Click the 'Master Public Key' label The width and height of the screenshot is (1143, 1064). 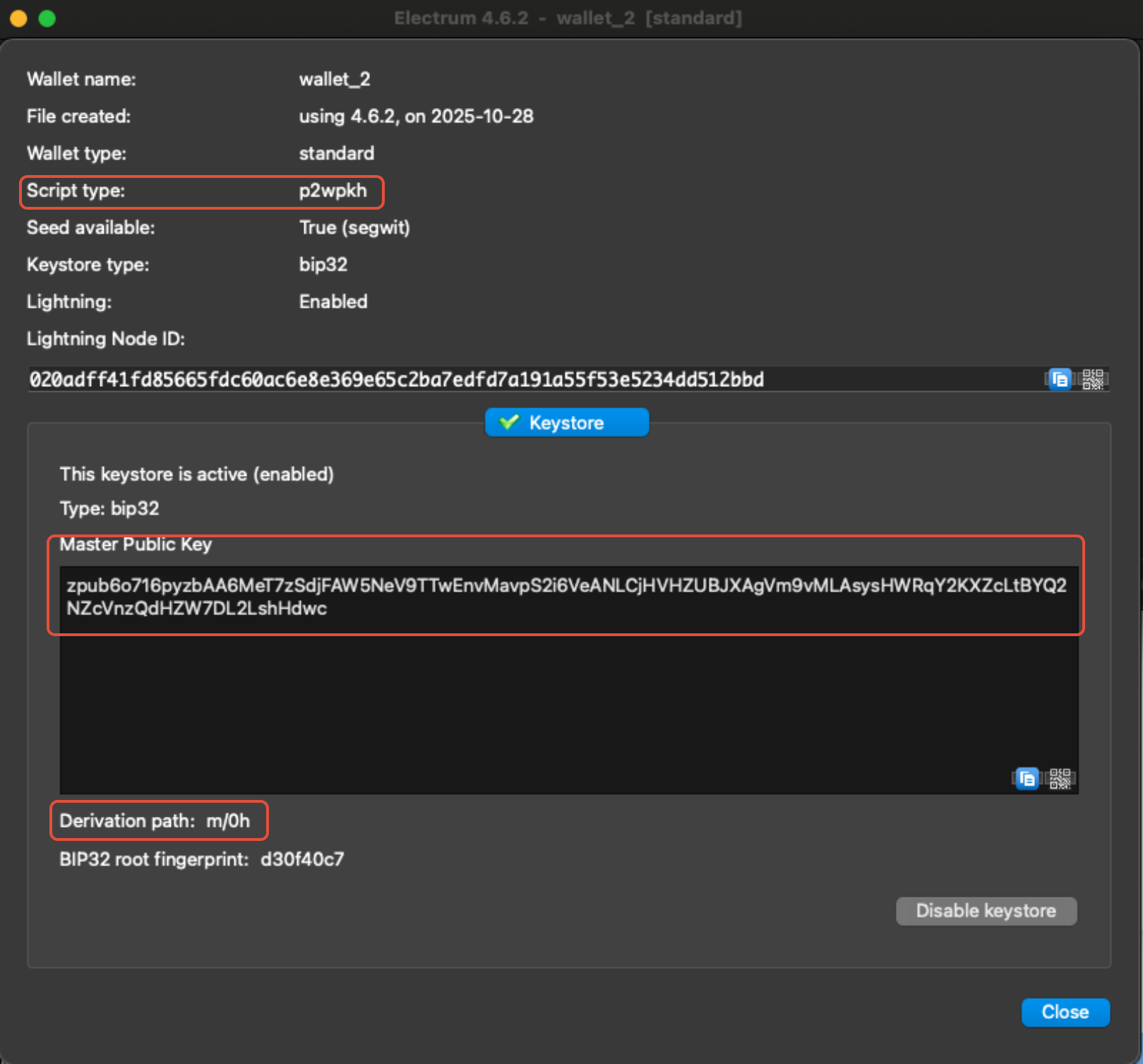[136, 544]
